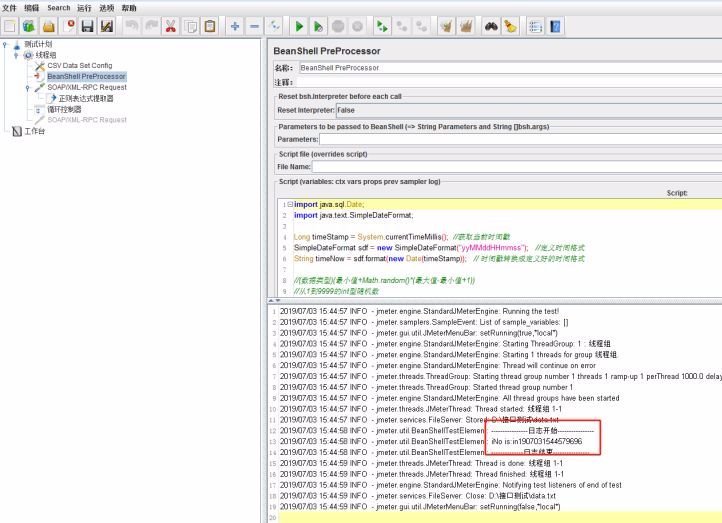This screenshot has height=523, width=722.
Task: Open the Search menu
Action: click(58, 8)
